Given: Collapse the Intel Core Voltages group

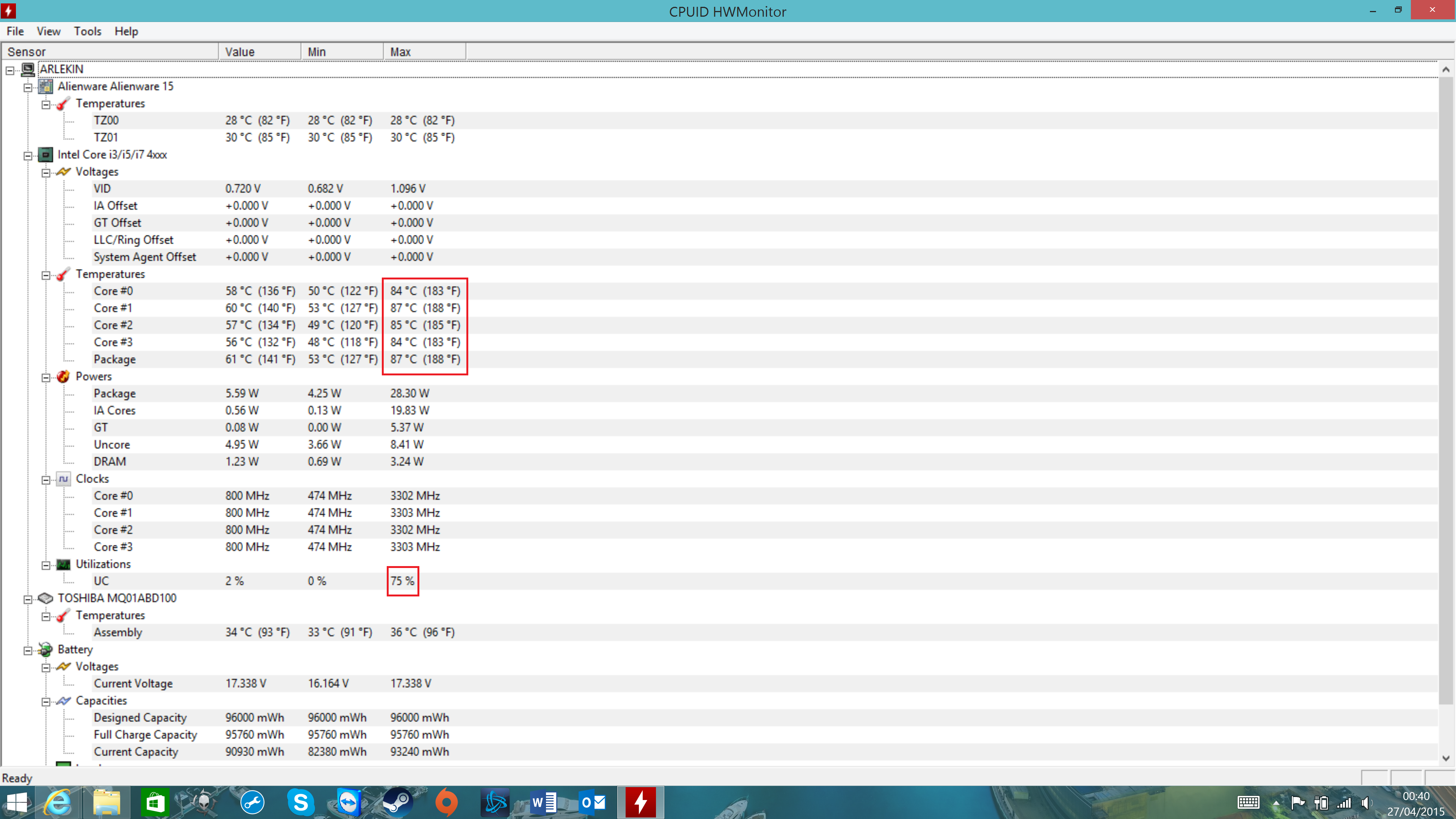Looking at the screenshot, I should pyautogui.click(x=46, y=173).
